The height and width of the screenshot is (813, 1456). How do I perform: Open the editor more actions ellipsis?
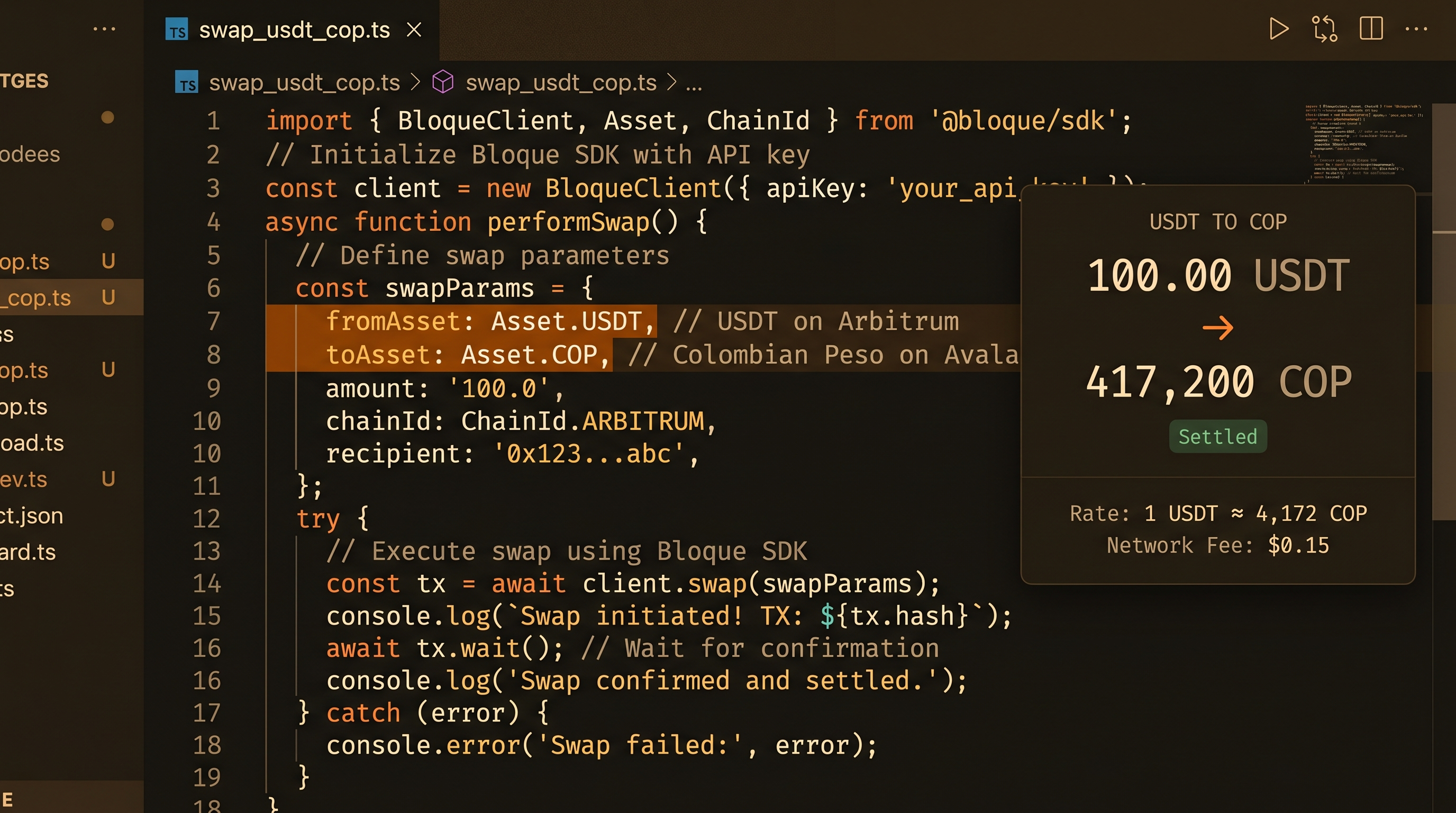(x=1416, y=30)
